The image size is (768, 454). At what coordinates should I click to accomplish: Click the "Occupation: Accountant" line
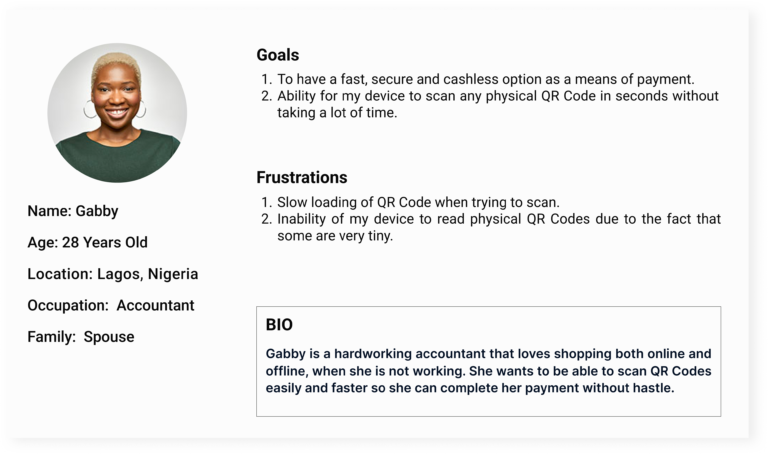click(x=110, y=305)
